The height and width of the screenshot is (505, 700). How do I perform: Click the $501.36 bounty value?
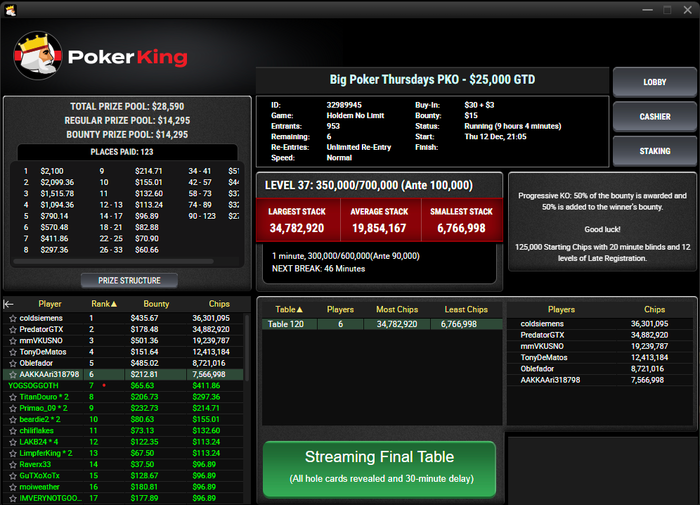[144, 341]
